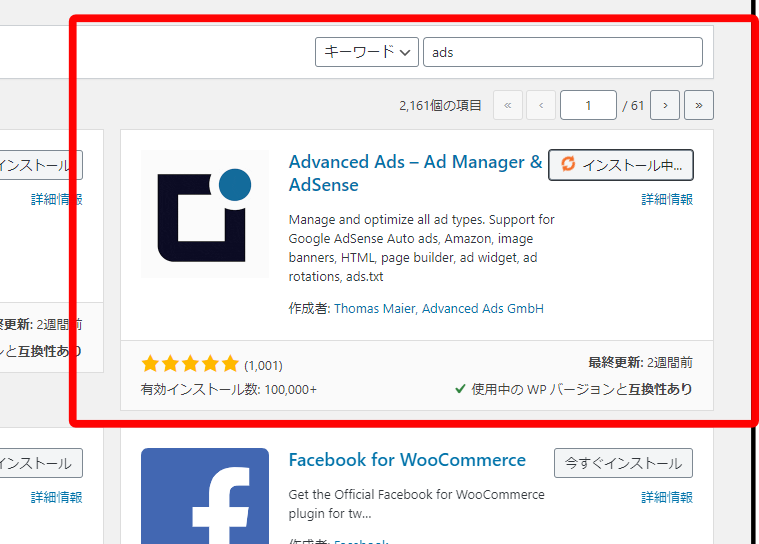Click the 2,161個の項目 item count text
This screenshot has width=759, height=544.
point(440,106)
